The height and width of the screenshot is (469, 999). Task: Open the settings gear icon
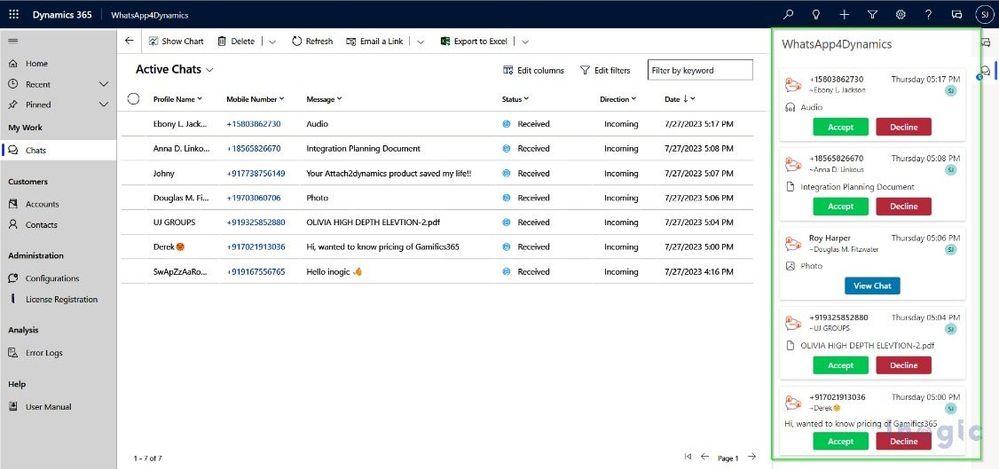coord(900,15)
